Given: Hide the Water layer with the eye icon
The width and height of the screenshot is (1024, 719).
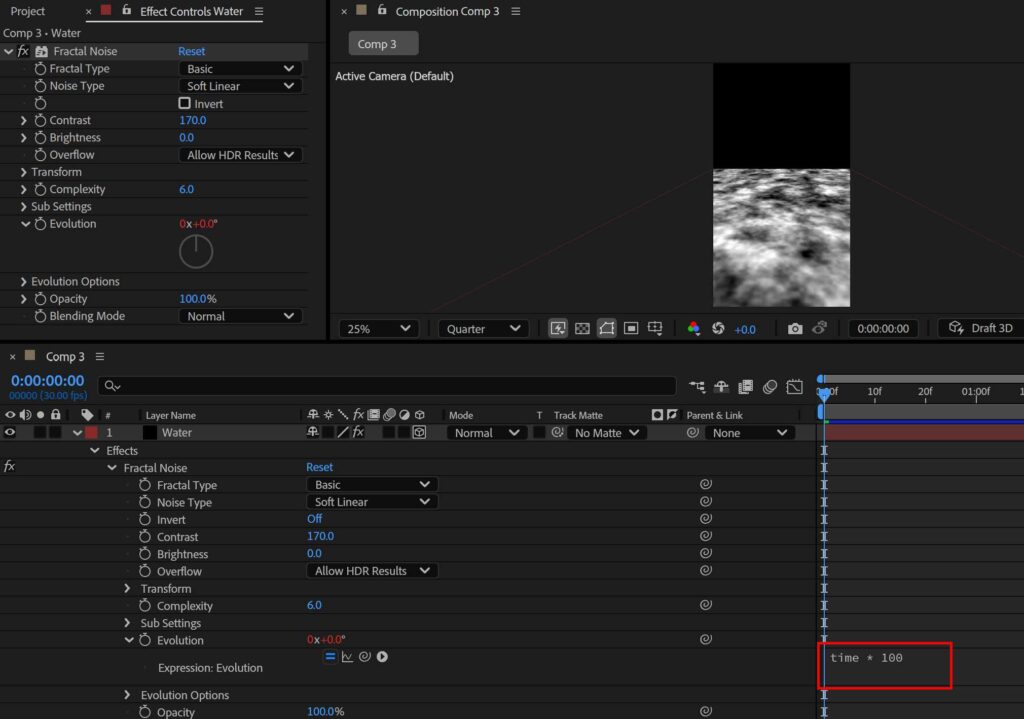Looking at the screenshot, I should pos(10,432).
